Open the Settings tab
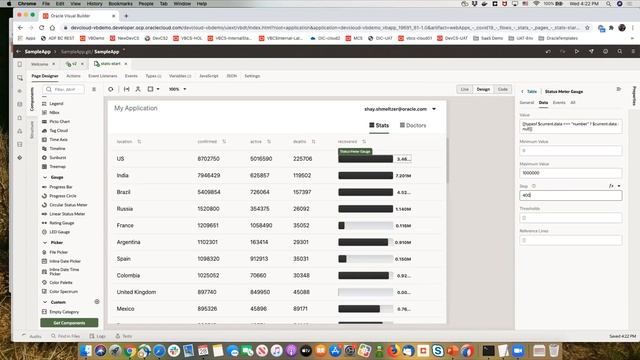This screenshot has width=640, height=360. tap(252, 76)
